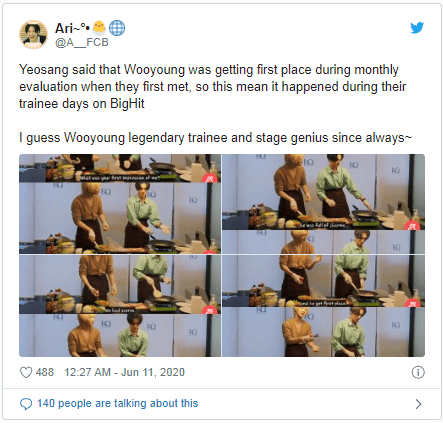Open the @A__FCB handle link
The image size is (443, 423).
(x=82, y=42)
